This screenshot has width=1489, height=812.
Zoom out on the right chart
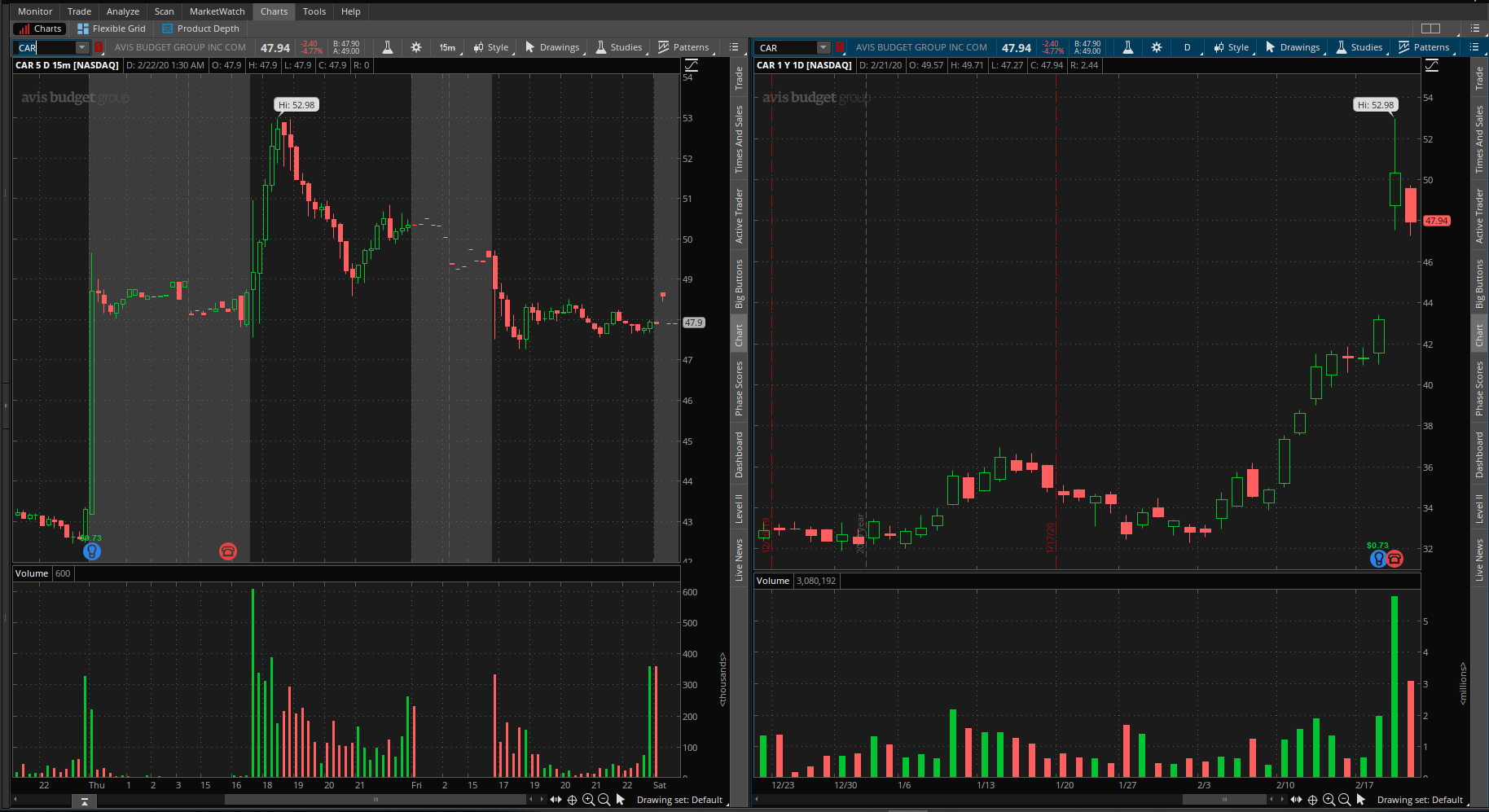(x=1344, y=800)
